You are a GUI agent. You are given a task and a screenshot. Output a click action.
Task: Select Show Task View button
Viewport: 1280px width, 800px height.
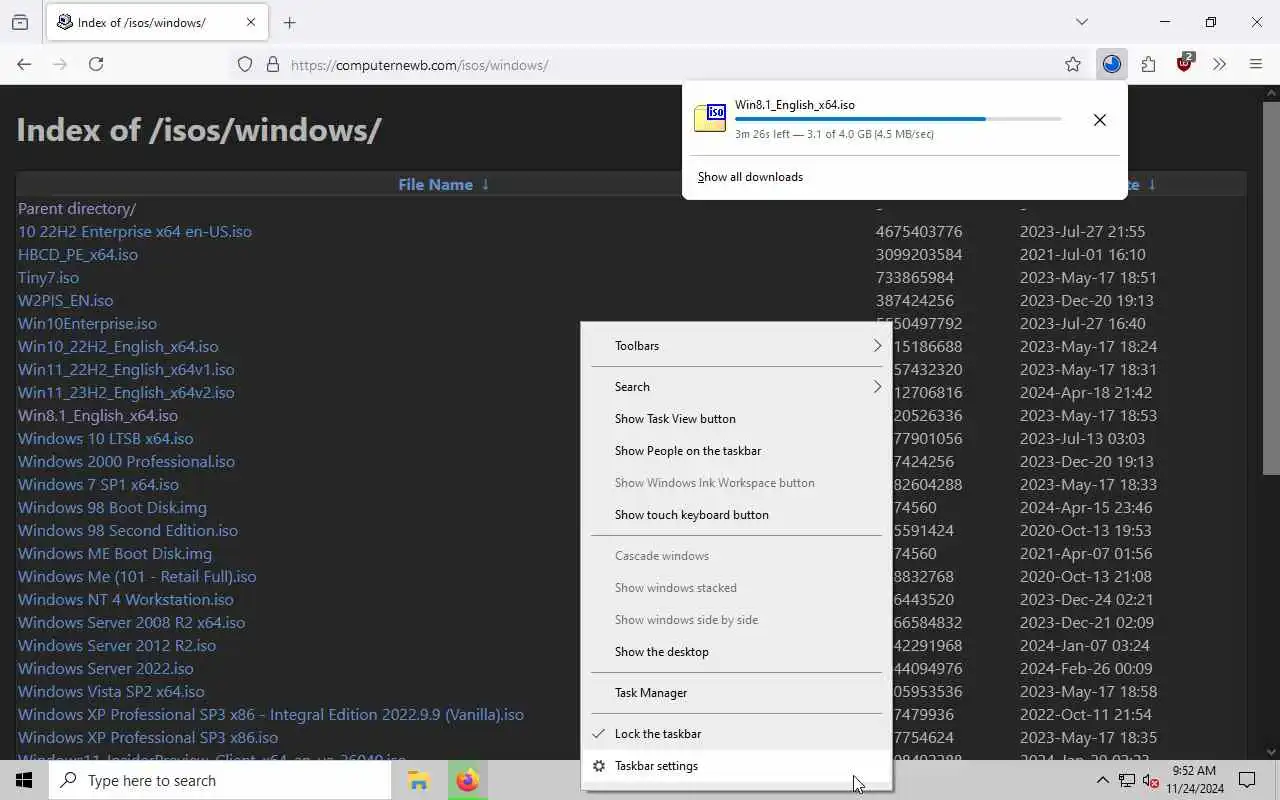tap(737, 419)
